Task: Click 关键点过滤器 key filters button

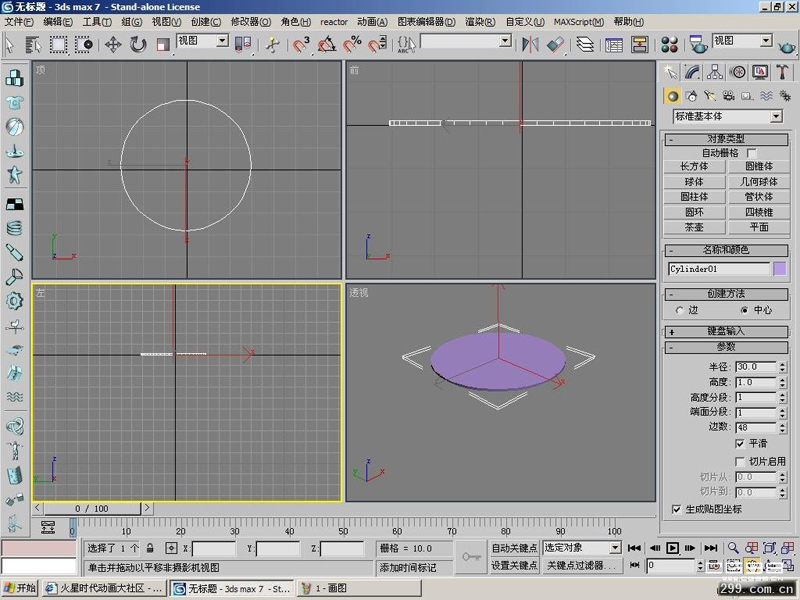Action: tap(581, 565)
